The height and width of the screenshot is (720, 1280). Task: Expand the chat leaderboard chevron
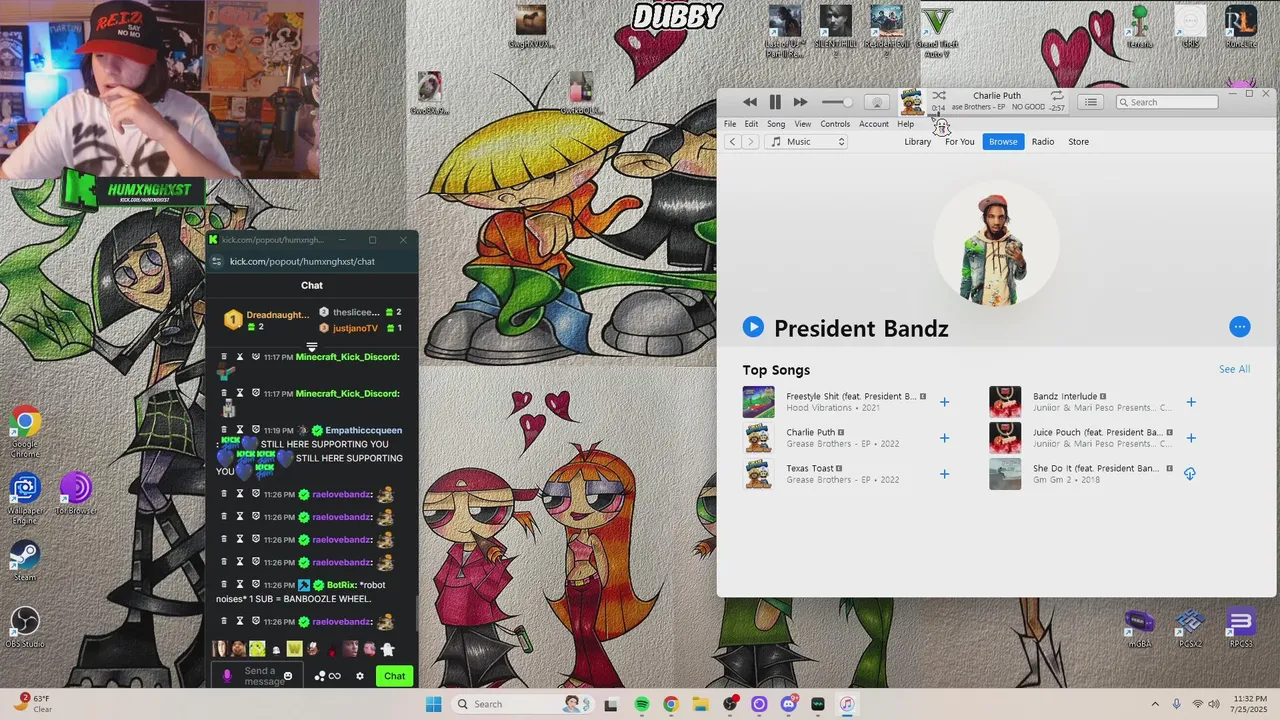(x=312, y=347)
